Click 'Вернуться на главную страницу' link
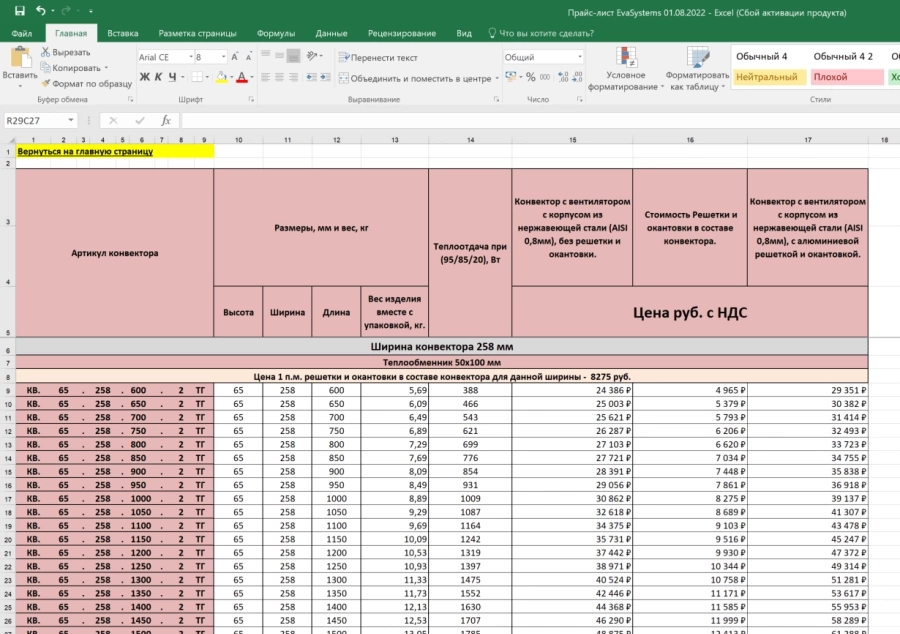Image resolution: width=900 pixels, height=634 pixels. 85,151
